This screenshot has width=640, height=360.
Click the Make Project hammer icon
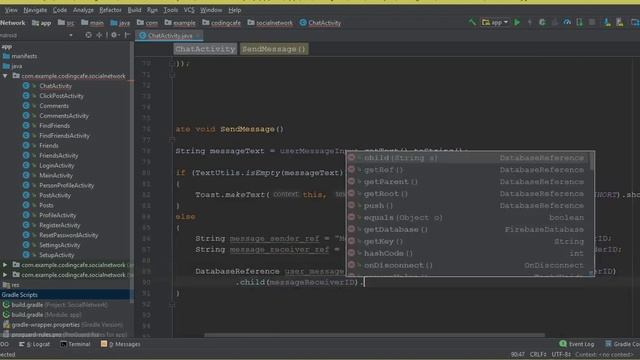point(472,22)
